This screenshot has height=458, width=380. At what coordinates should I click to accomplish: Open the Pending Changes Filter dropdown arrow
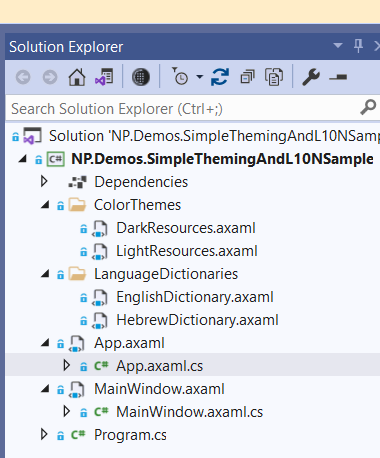[199, 77]
